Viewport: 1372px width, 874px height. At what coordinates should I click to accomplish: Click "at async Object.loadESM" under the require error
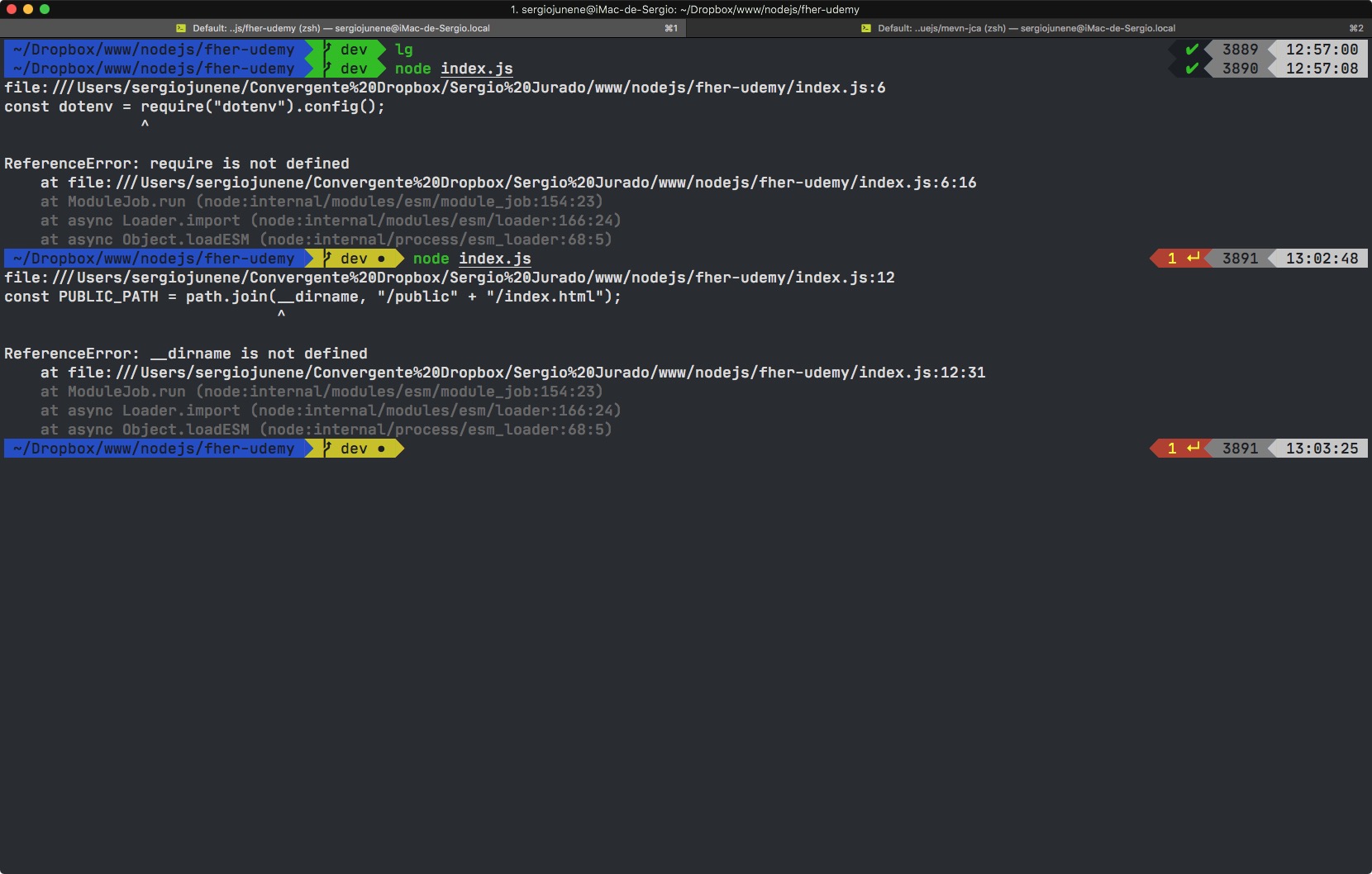[326, 240]
